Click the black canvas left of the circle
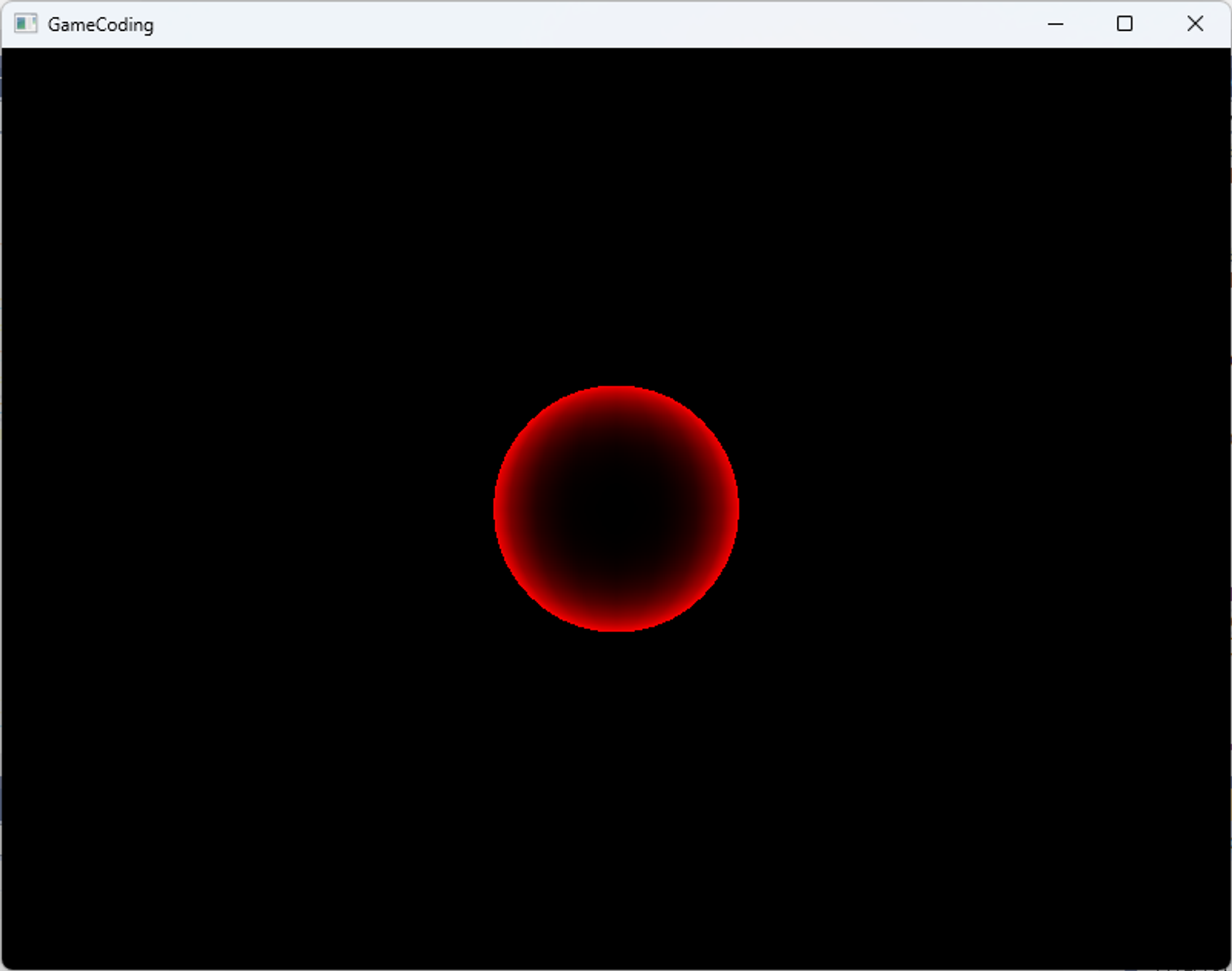This screenshot has width=1232, height=971. (x=246, y=509)
